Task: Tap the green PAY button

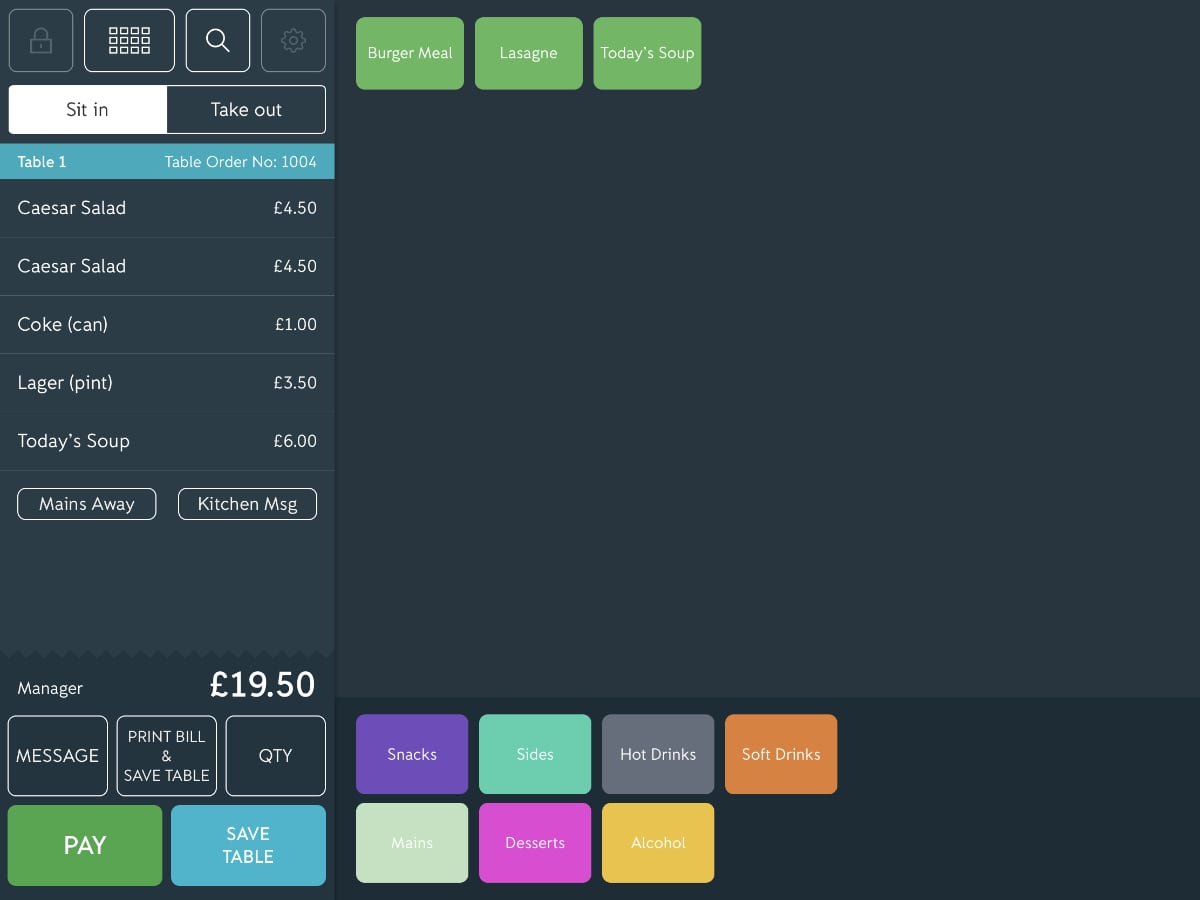Action: click(x=85, y=845)
